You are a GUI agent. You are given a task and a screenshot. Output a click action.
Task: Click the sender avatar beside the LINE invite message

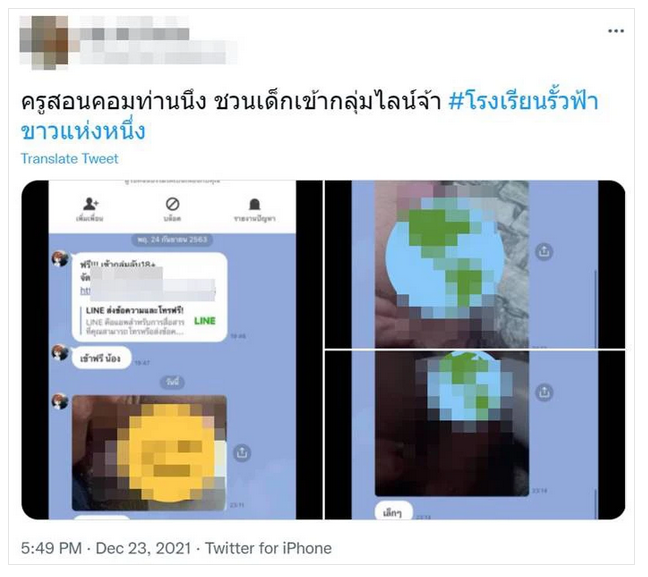(60, 259)
